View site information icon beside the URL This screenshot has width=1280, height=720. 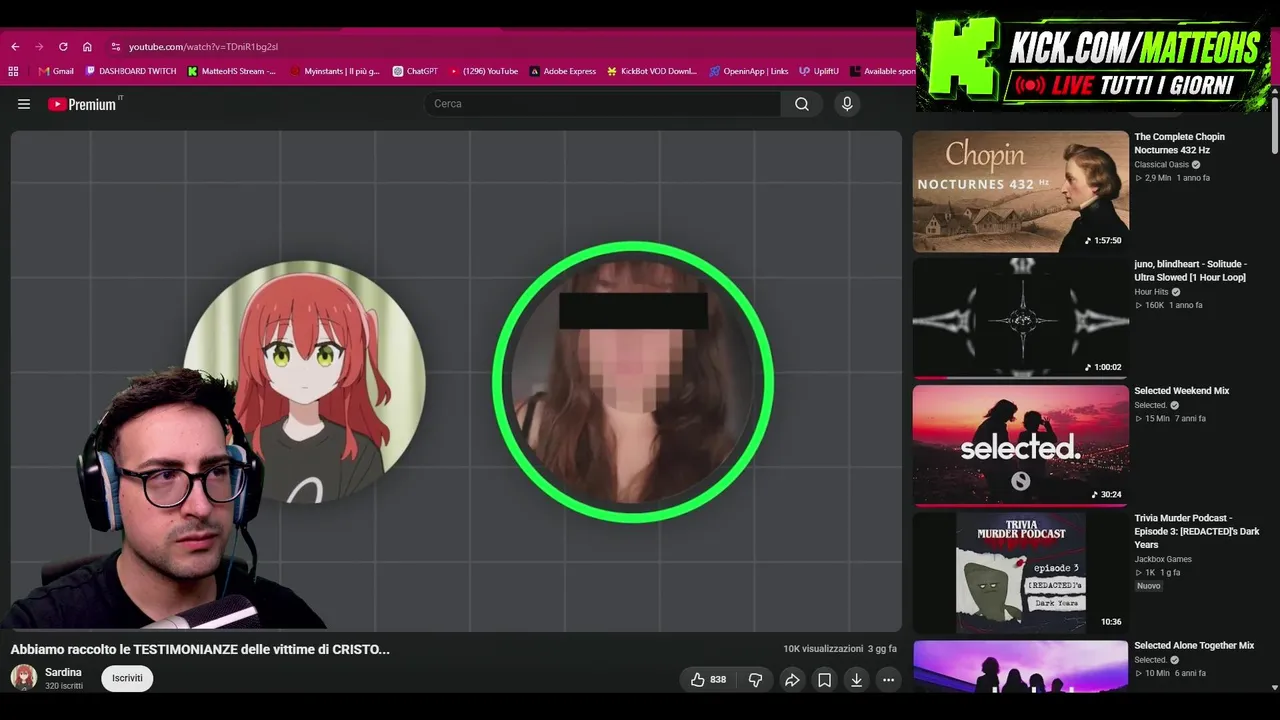coord(116,47)
